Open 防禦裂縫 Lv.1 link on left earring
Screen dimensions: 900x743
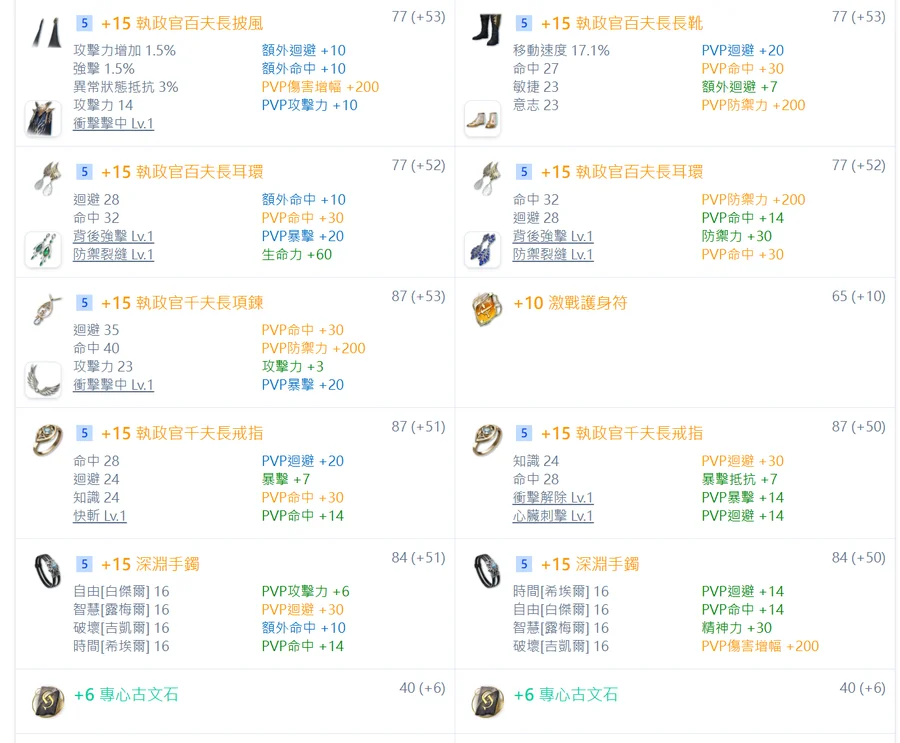pos(113,255)
